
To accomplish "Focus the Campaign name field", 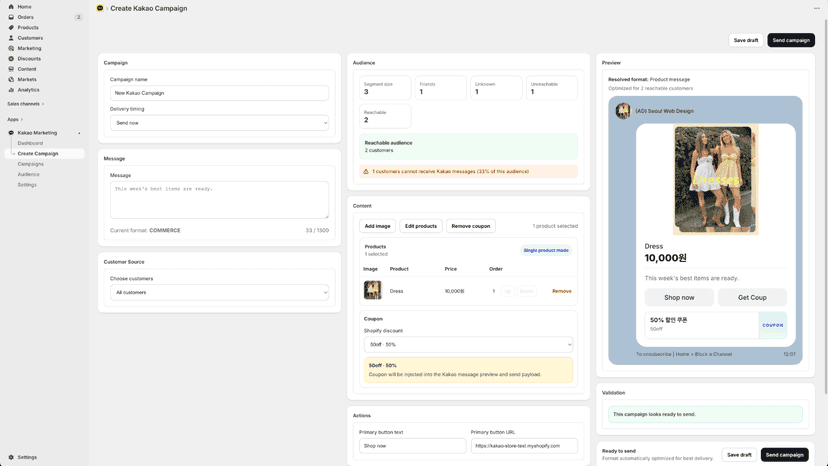I will tap(219, 93).
